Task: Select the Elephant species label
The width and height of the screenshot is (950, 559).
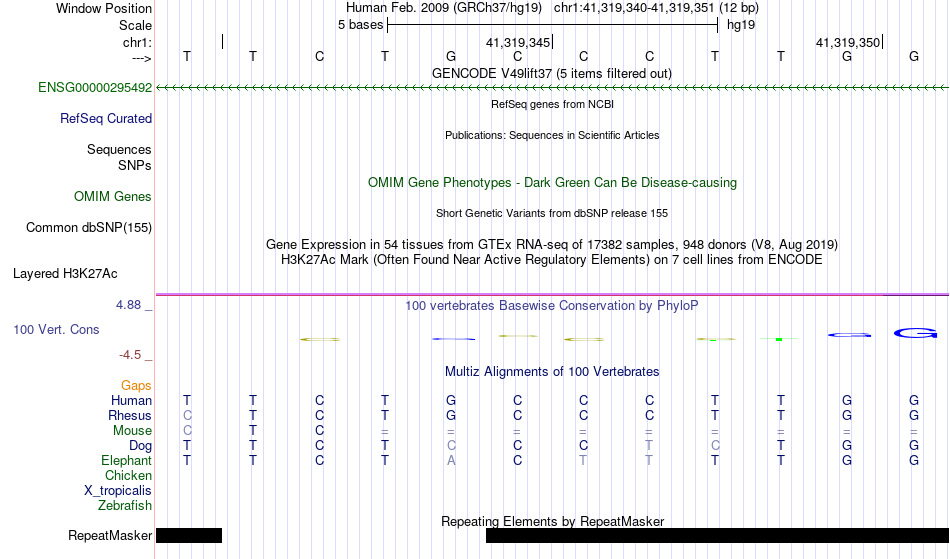Action: pos(126,461)
